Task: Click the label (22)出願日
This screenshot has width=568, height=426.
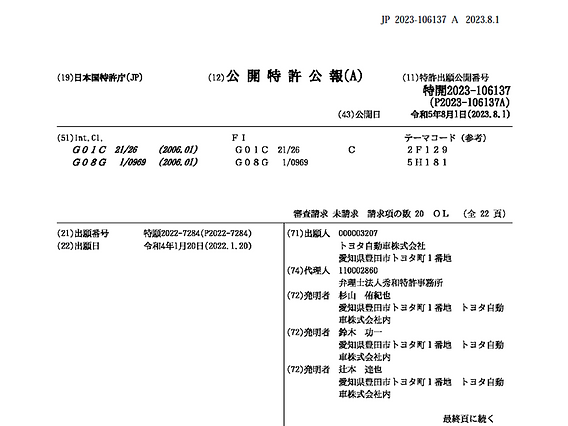Action: point(79,246)
